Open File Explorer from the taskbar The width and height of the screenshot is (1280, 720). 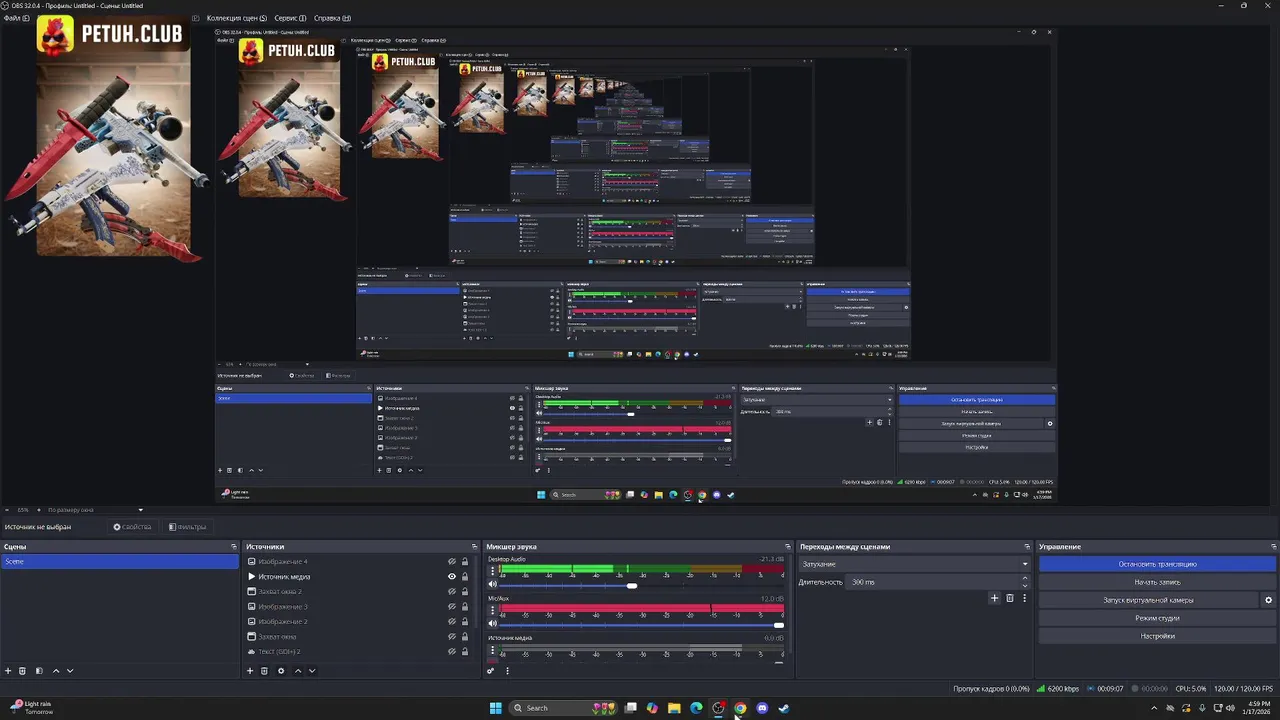(674, 708)
